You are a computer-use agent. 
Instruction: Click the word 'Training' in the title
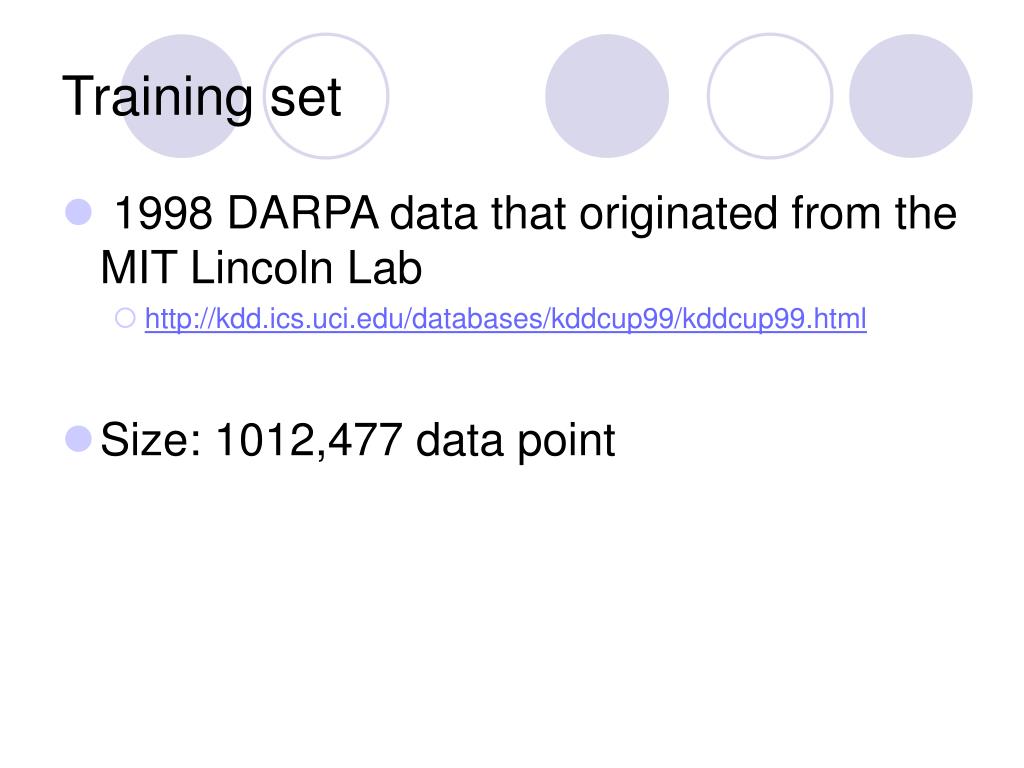pos(157,98)
